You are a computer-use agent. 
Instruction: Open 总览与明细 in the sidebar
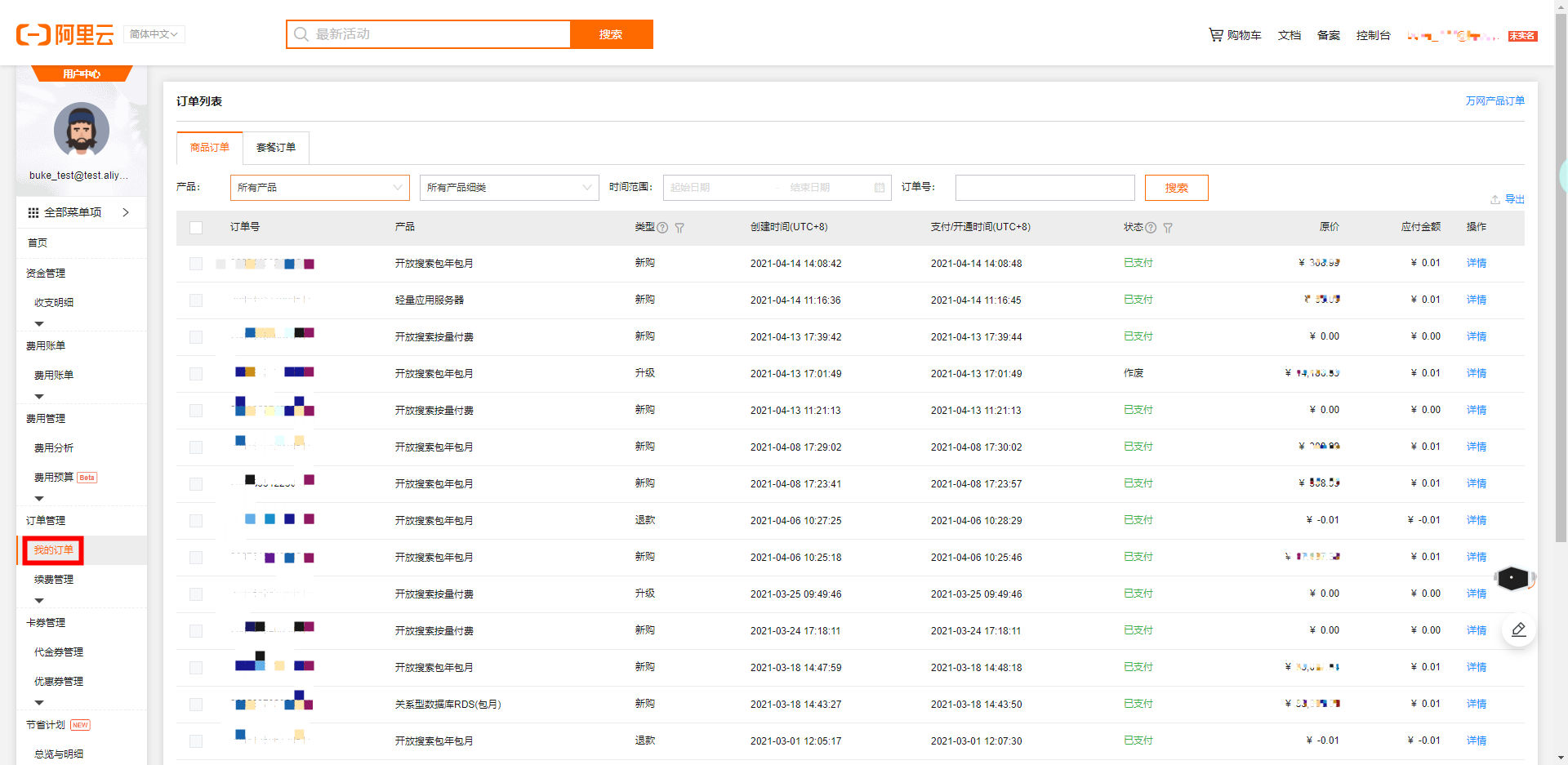[59, 754]
